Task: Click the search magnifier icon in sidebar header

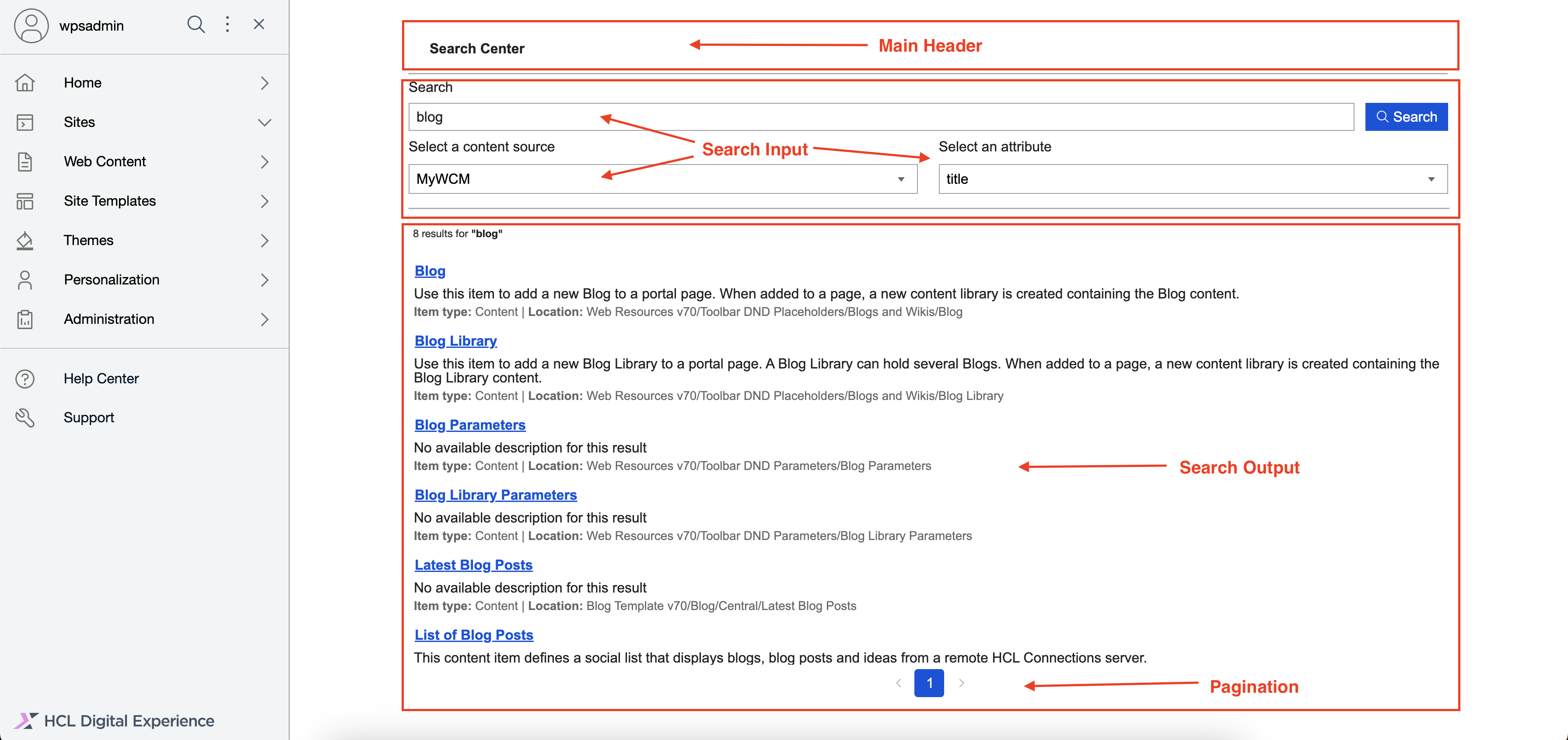Action: [196, 25]
